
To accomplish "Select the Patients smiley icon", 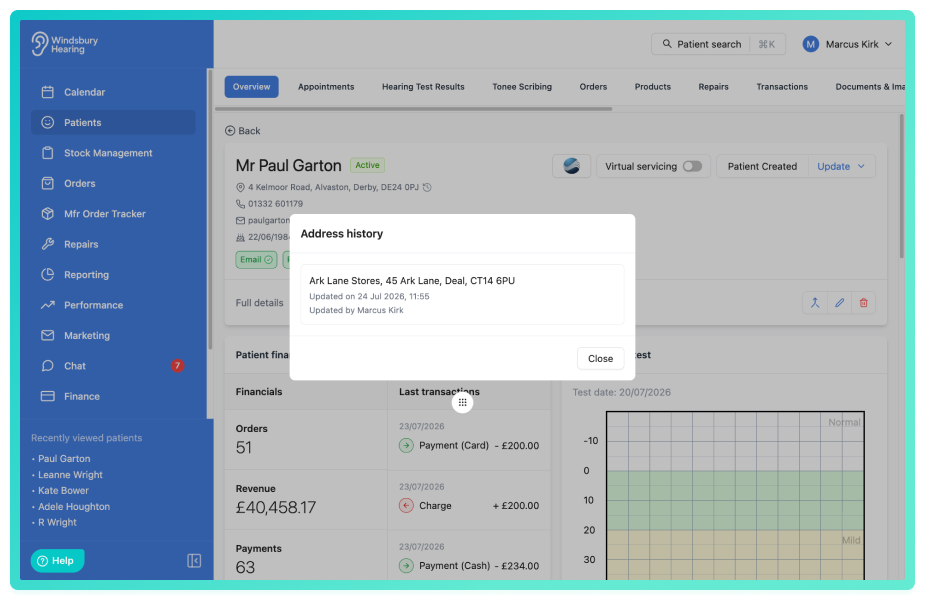I will (x=48, y=122).
